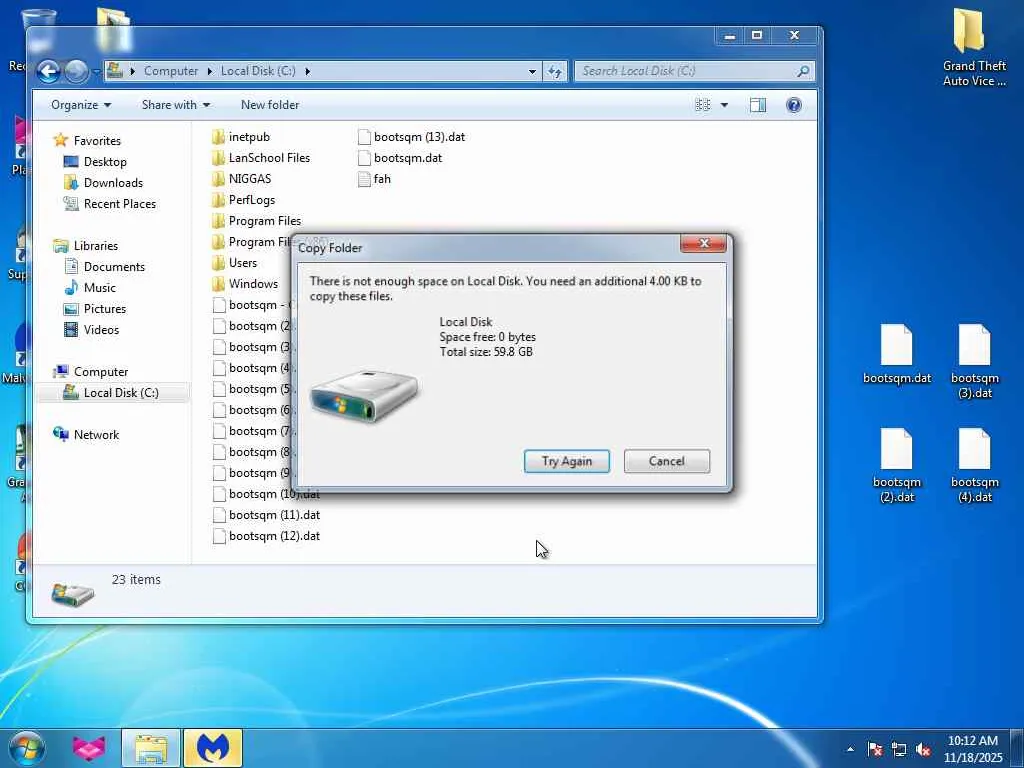Screen dimensions: 1024x768
Task: Toggle the preview pane icon
Action: coord(758,105)
